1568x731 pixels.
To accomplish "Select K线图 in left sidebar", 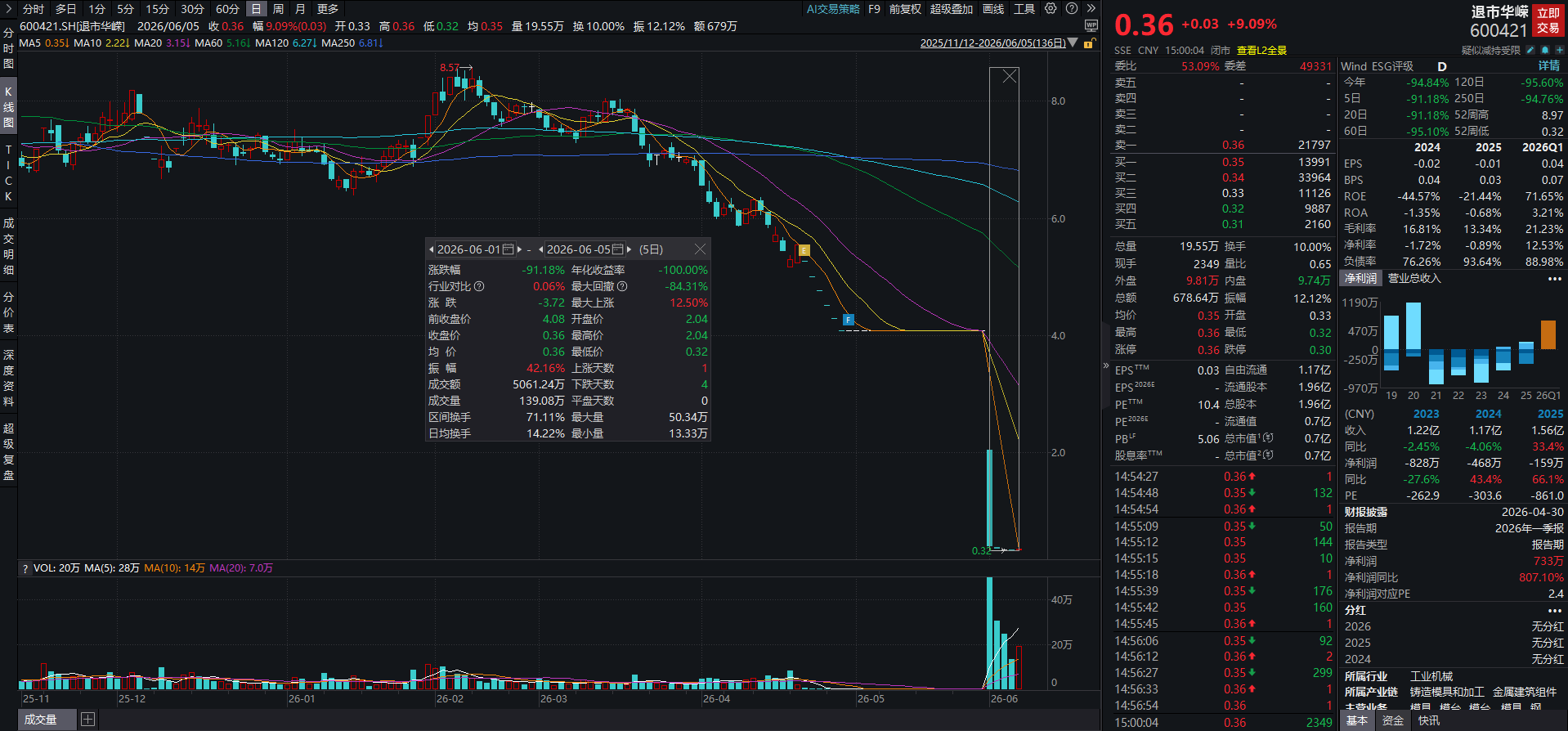I will coord(8,107).
